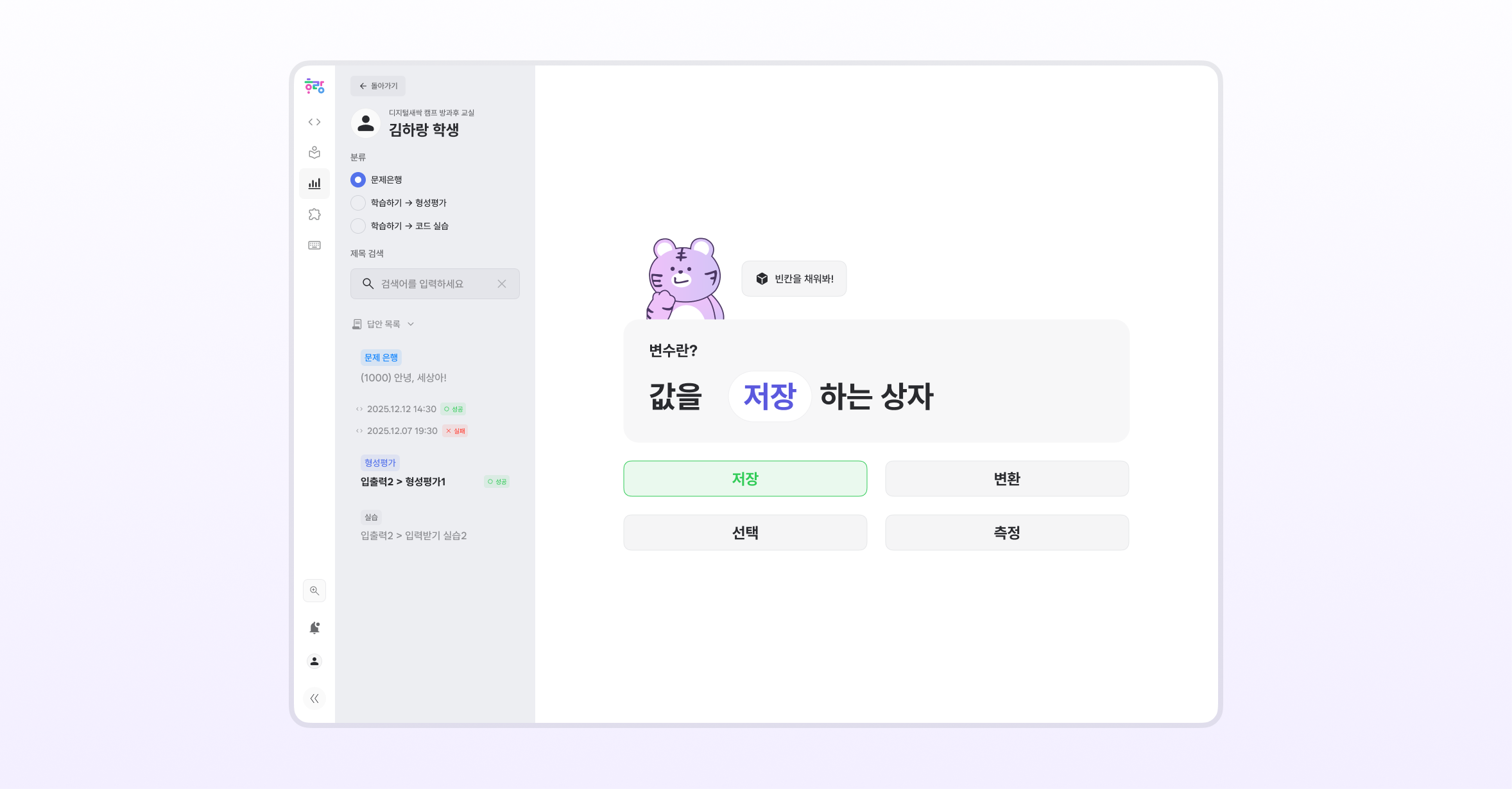Click the zoom magnifier icon in sidebar

(314, 591)
